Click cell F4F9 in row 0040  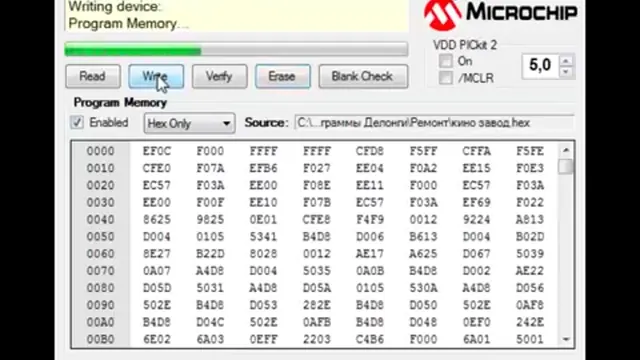[370, 220]
